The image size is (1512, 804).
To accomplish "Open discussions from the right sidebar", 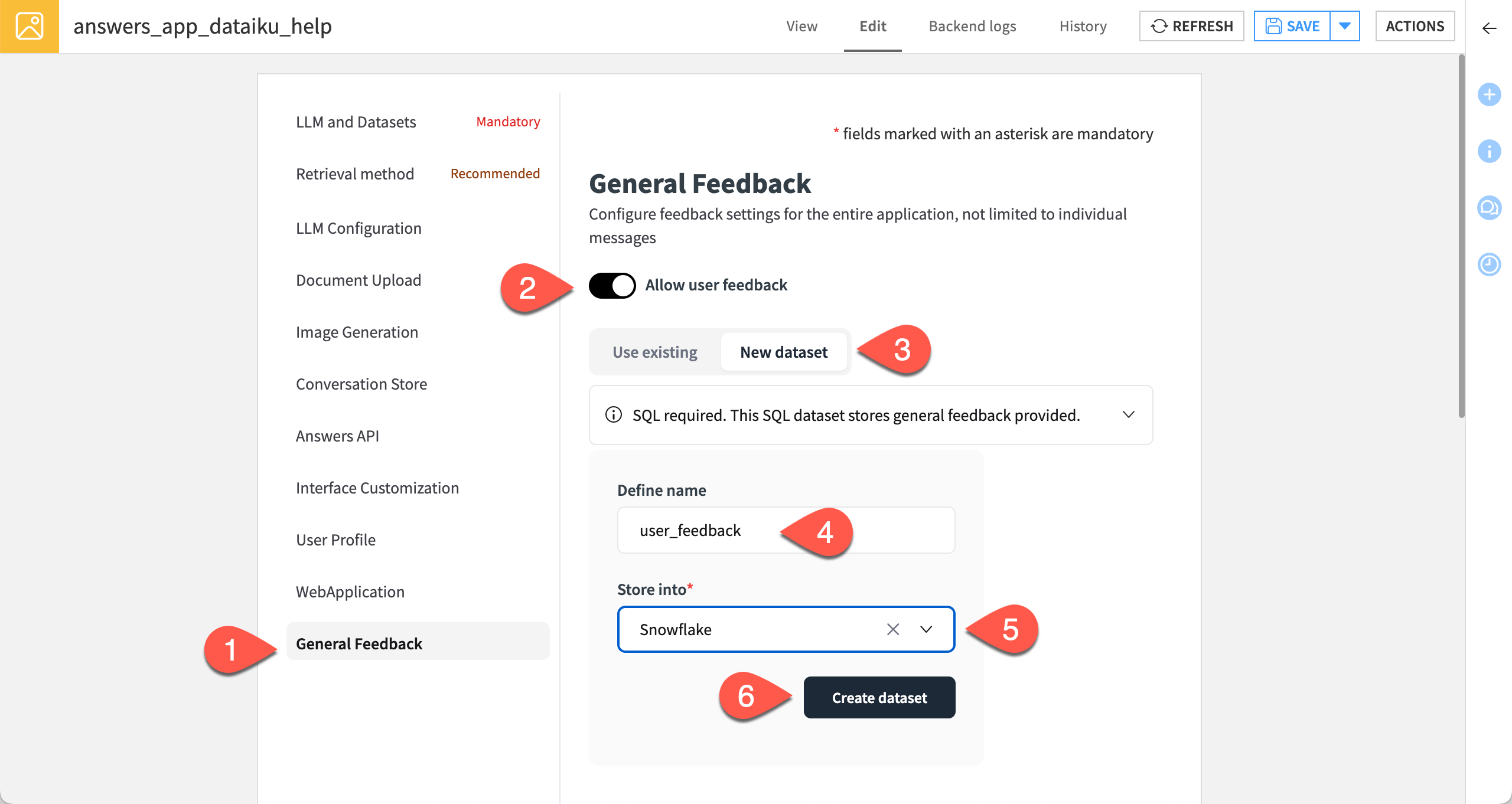I will (1490, 208).
